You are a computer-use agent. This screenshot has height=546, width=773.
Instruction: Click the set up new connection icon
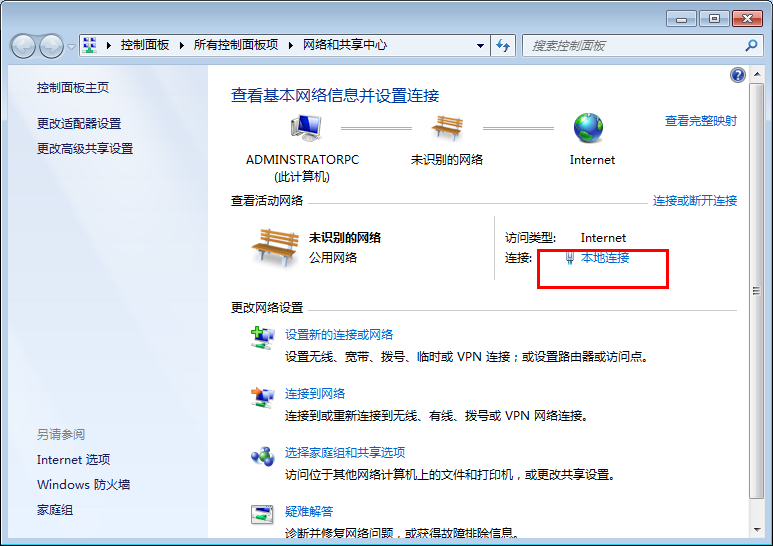pos(262,338)
